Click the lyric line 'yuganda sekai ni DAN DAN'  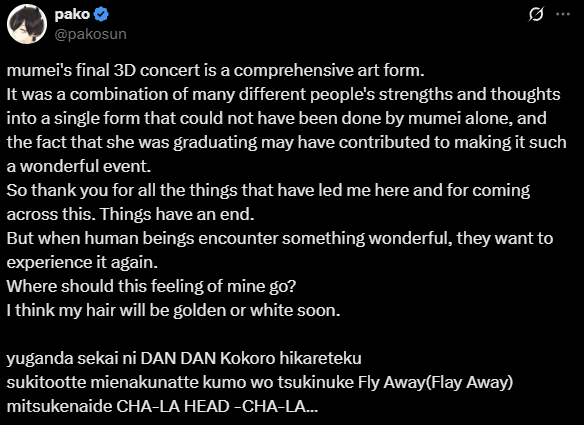click(x=184, y=358)
